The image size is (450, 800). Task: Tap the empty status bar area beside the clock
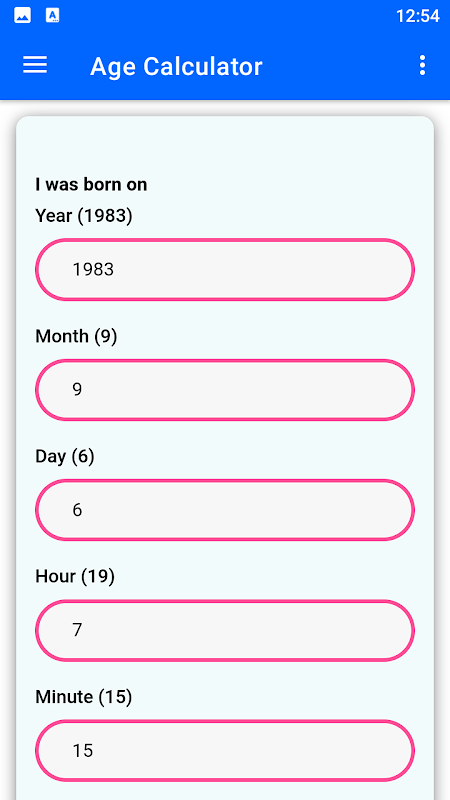[x=224, y=16]
